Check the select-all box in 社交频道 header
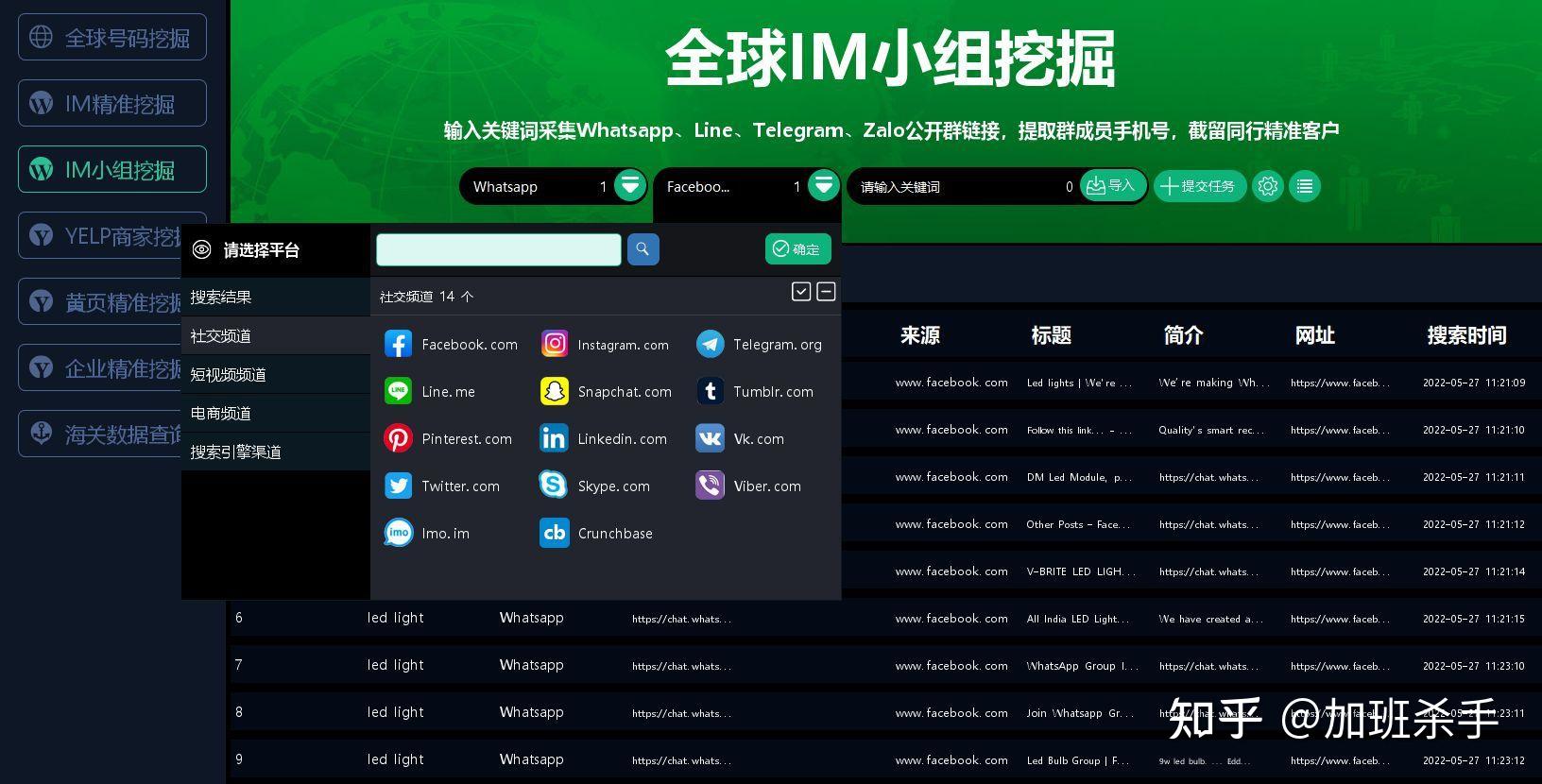 801,292
